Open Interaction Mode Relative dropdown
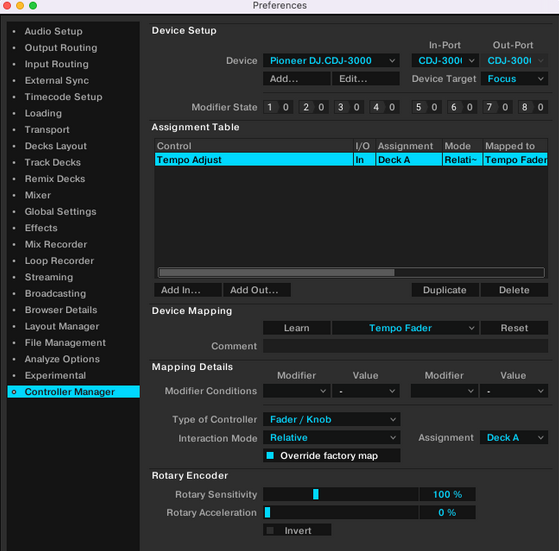 tap(332, 438)
